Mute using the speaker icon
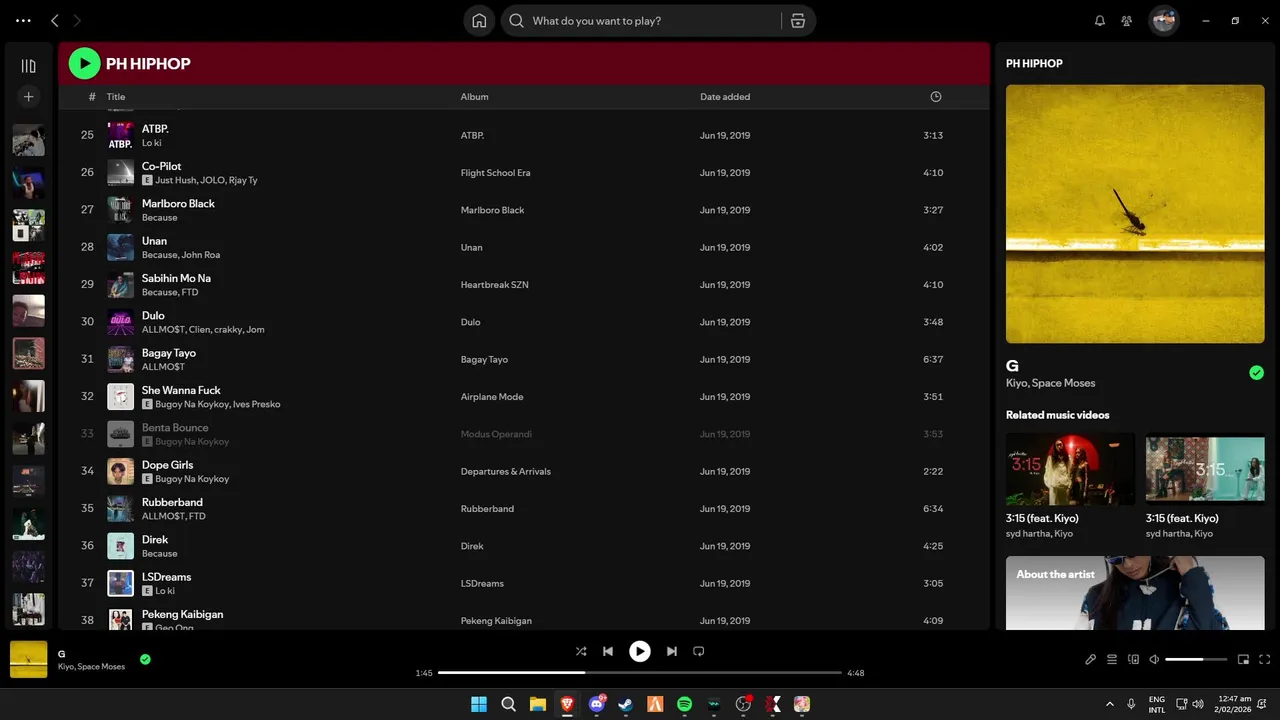Screen dimensions: 1280x720 pyautogui.click(x=1154, y=660)
